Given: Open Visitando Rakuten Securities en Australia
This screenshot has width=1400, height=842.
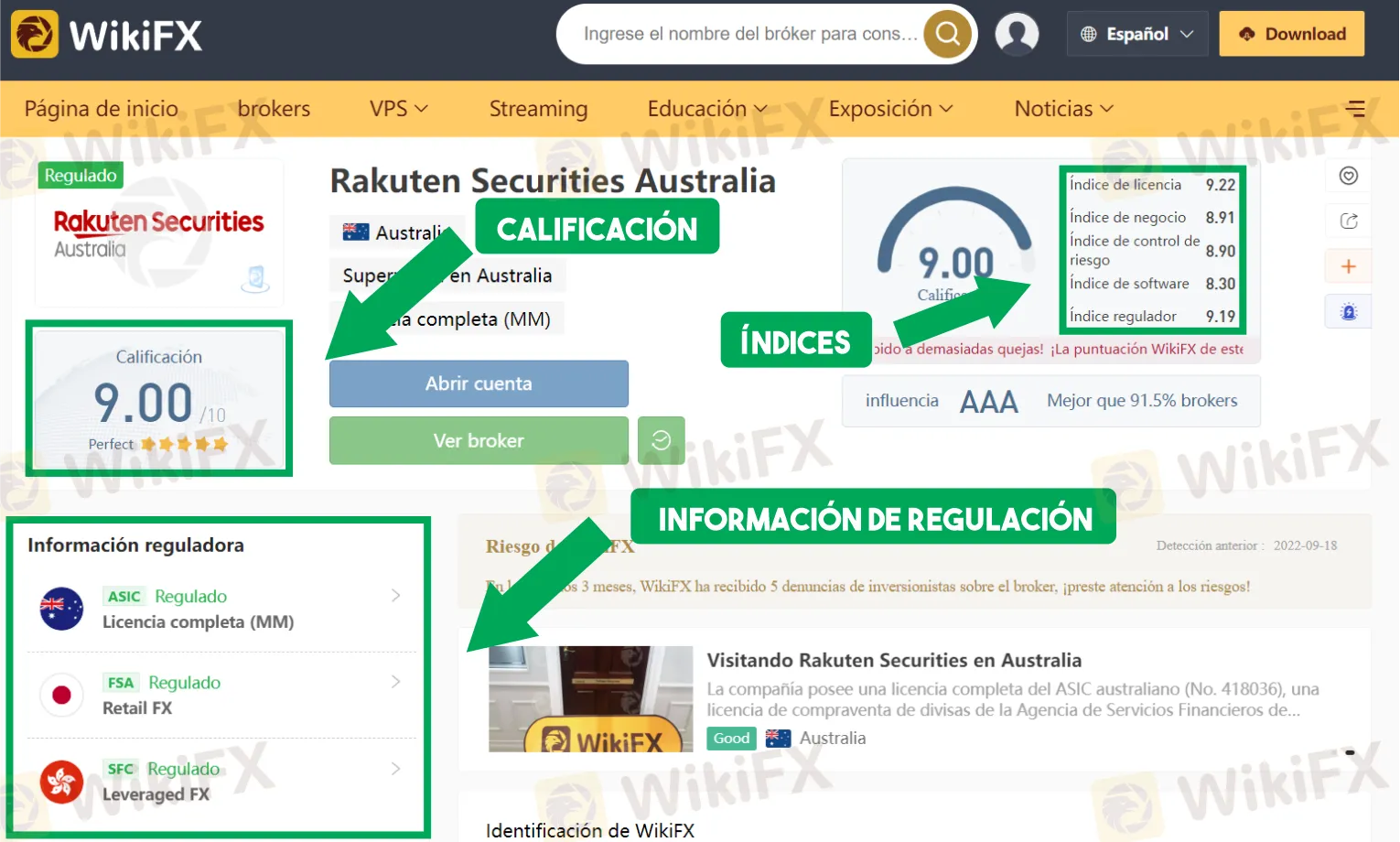Looking at the screenshot, I should pos(894,660).
